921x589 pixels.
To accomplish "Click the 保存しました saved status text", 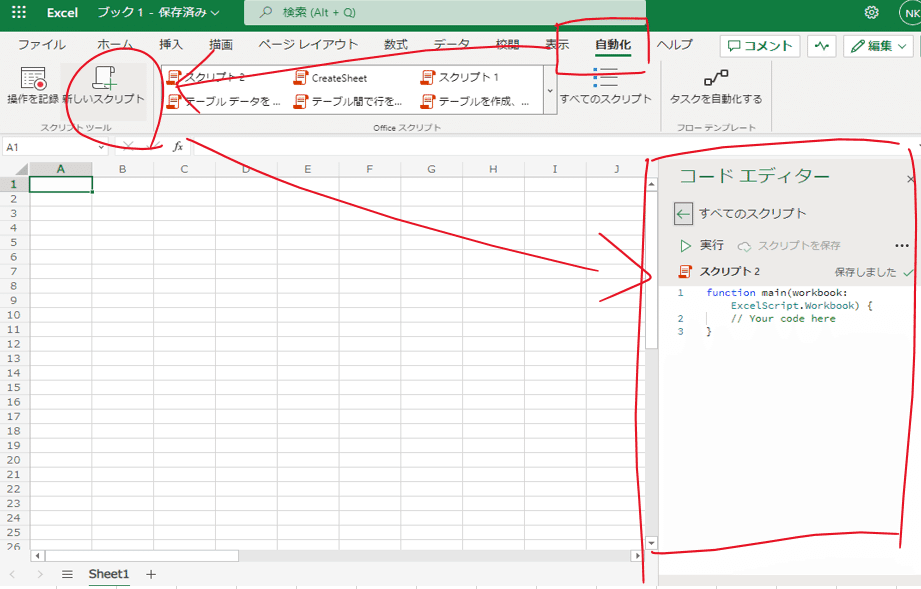I will point(865,272).
